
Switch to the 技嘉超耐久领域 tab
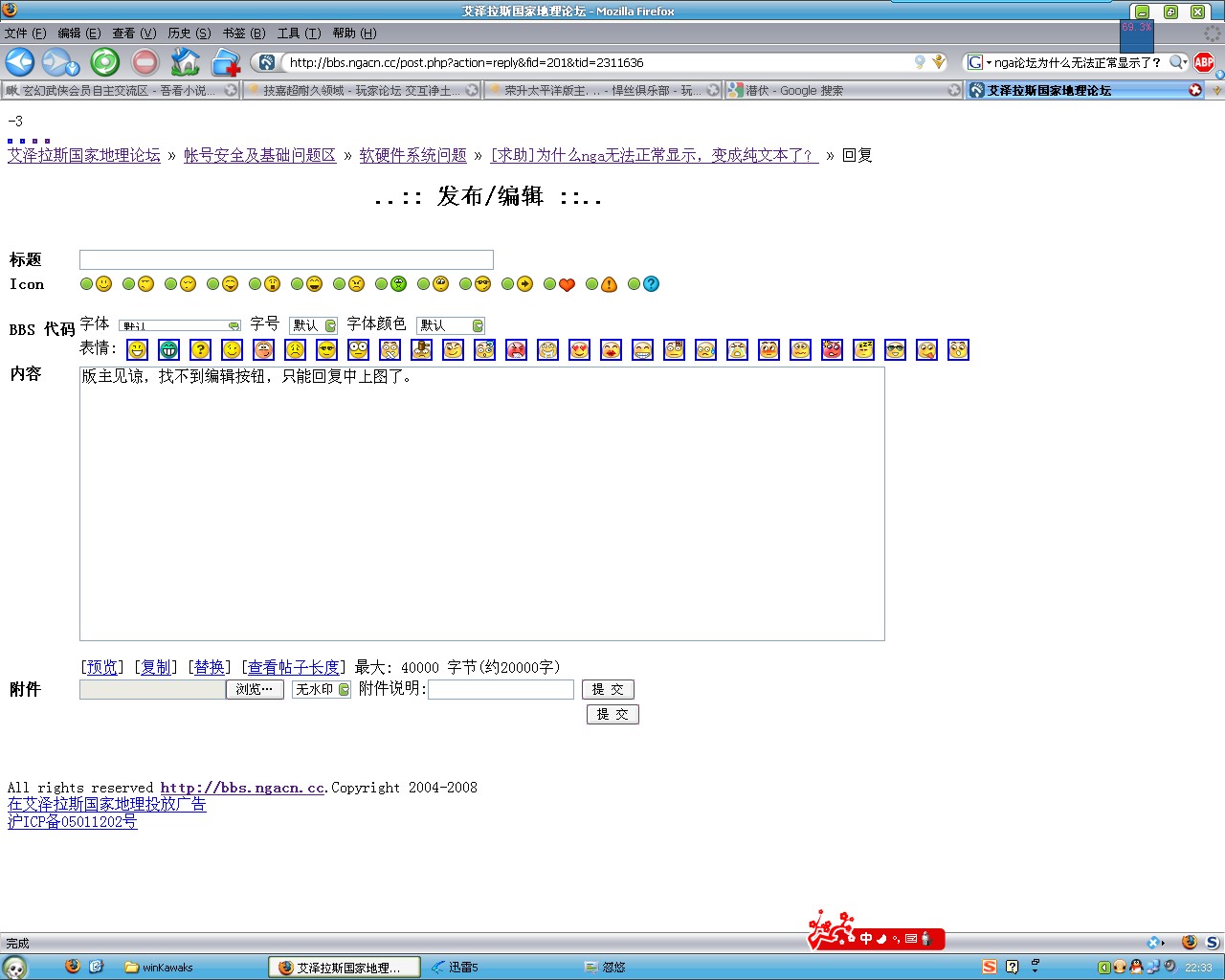362,90
